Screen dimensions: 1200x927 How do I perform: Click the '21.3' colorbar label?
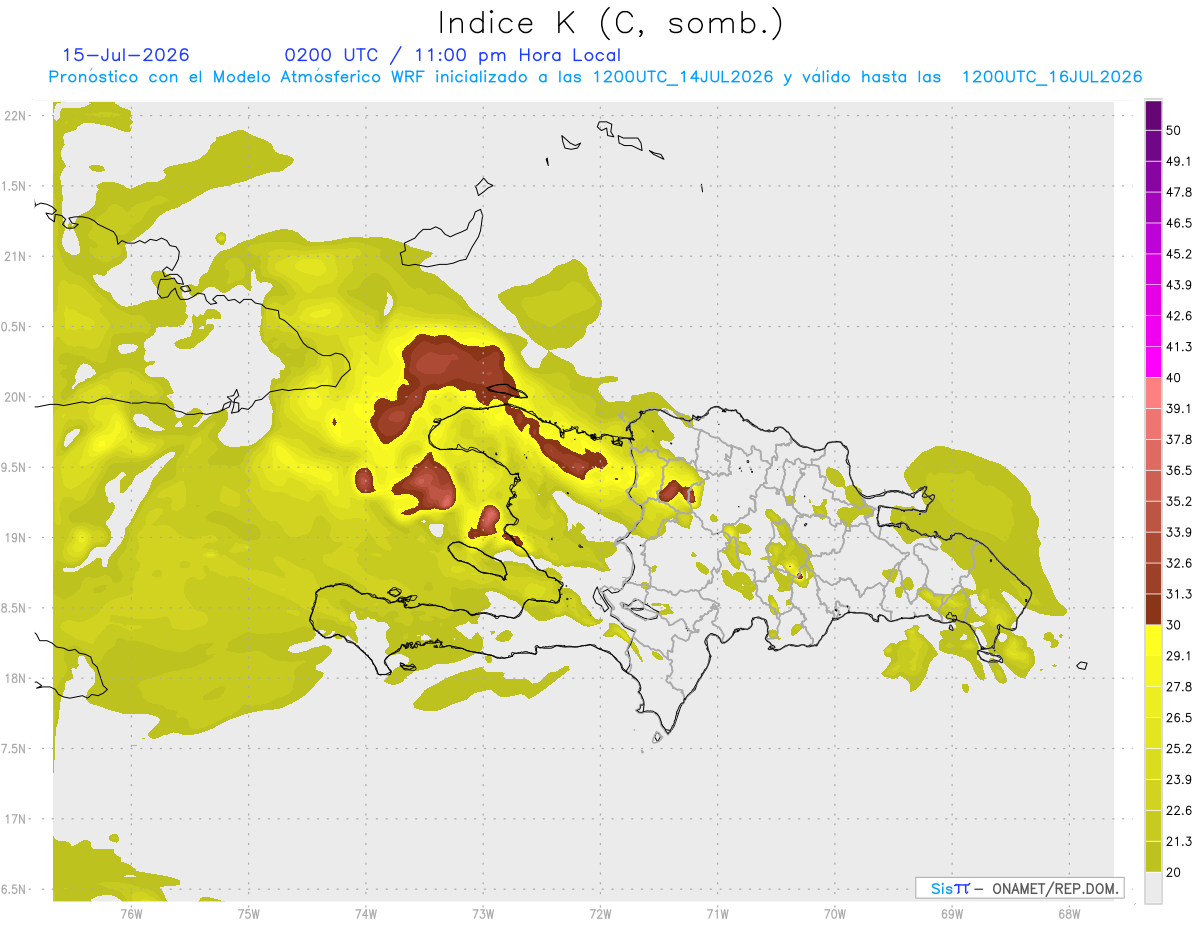pos(1179,841)
